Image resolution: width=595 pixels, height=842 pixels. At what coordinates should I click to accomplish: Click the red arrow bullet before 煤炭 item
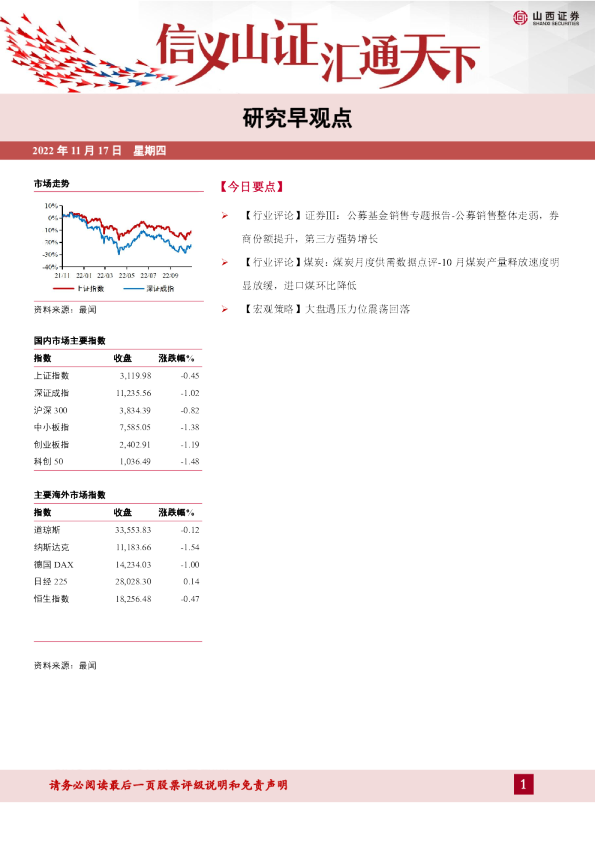coord(225,263)
